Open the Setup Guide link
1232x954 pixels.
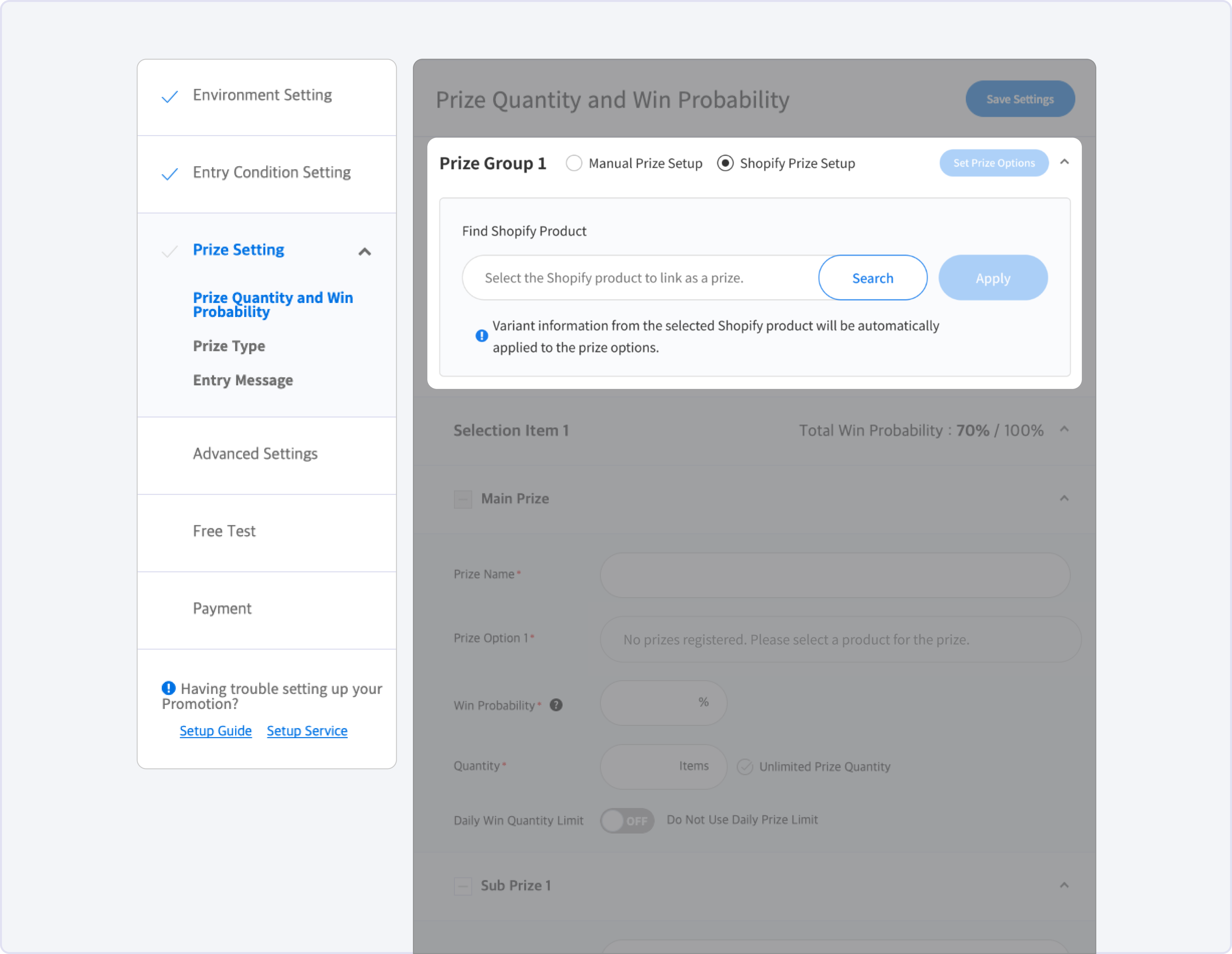216,731
